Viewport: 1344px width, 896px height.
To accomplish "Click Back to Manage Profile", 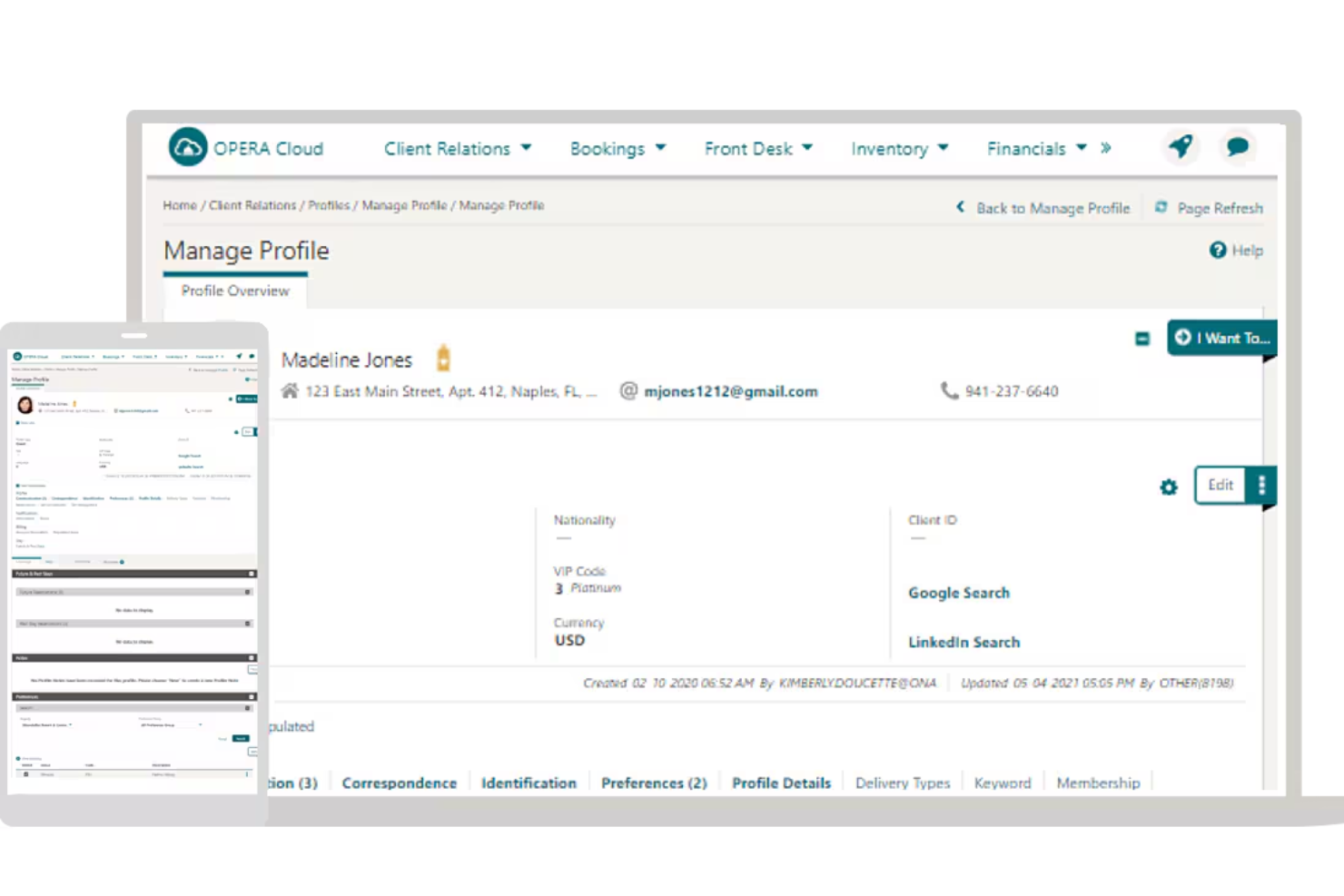I will 1052,208.
